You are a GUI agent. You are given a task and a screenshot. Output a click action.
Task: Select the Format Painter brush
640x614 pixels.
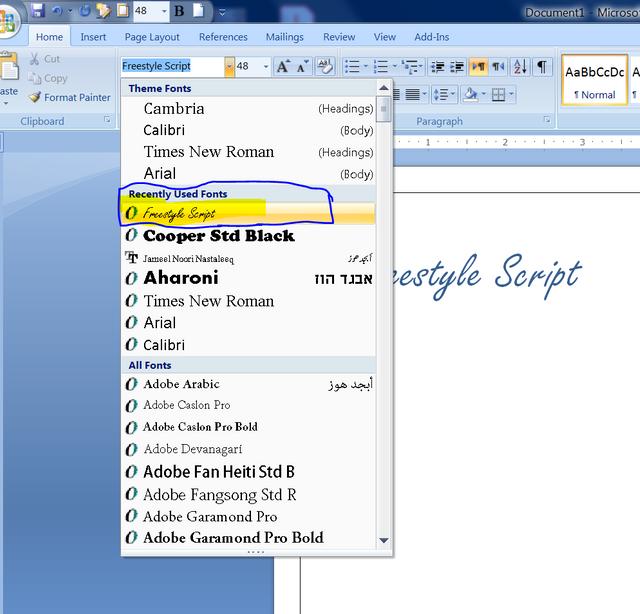click(x=69, y=97)
